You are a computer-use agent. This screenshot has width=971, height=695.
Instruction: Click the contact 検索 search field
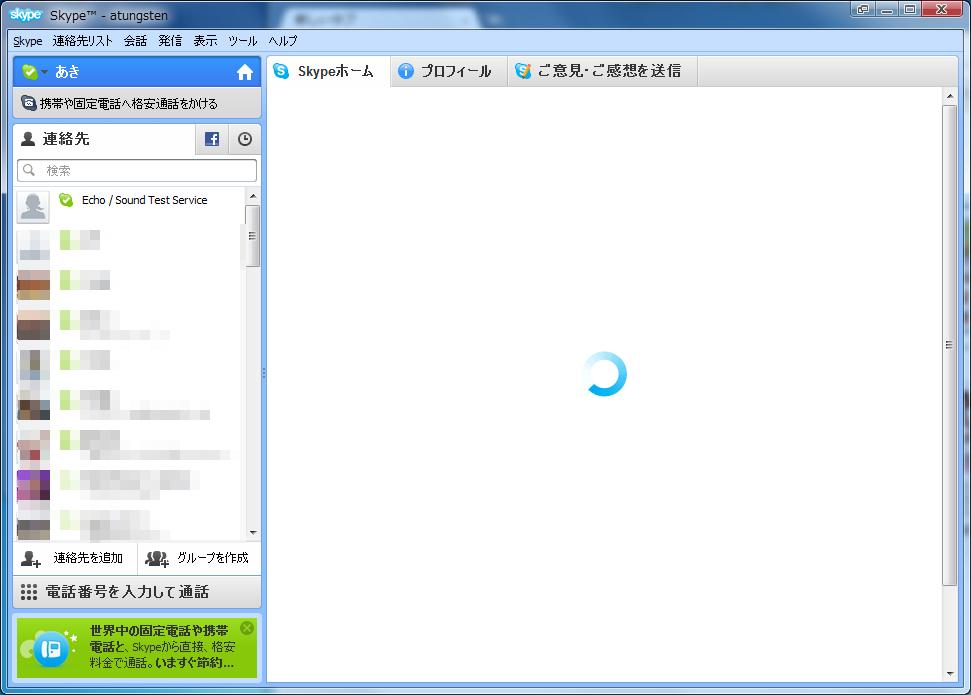(x=137, y=170)
